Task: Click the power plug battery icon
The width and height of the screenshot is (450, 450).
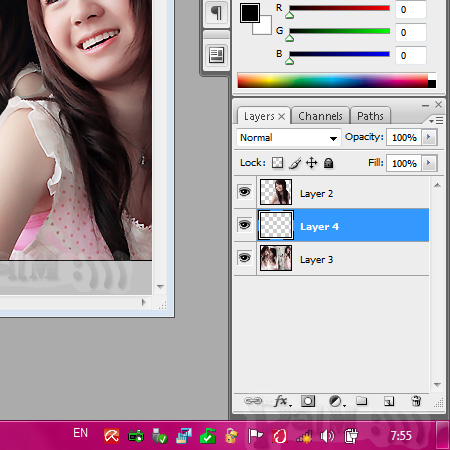Action: pos(351,436)
